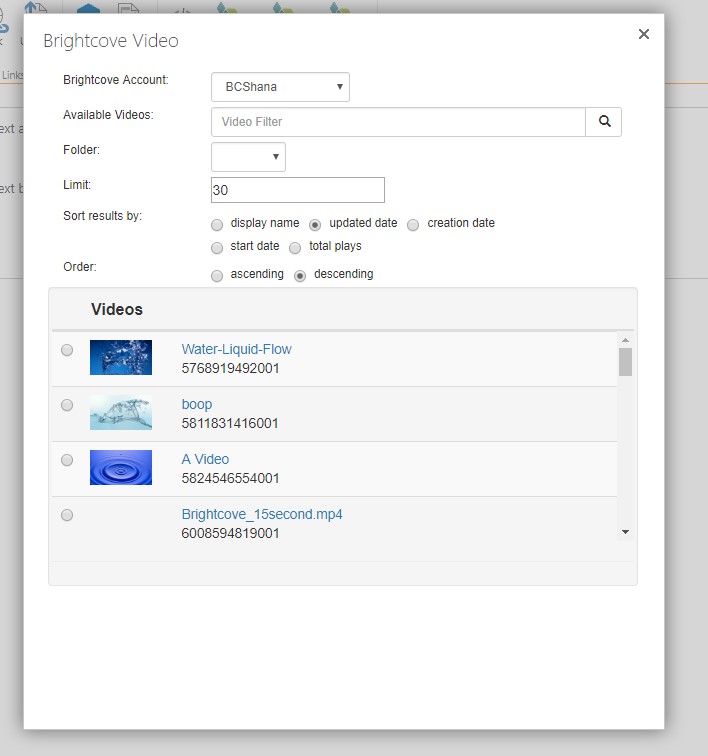
Task: Select the updated date sort option
Action: 315,224
